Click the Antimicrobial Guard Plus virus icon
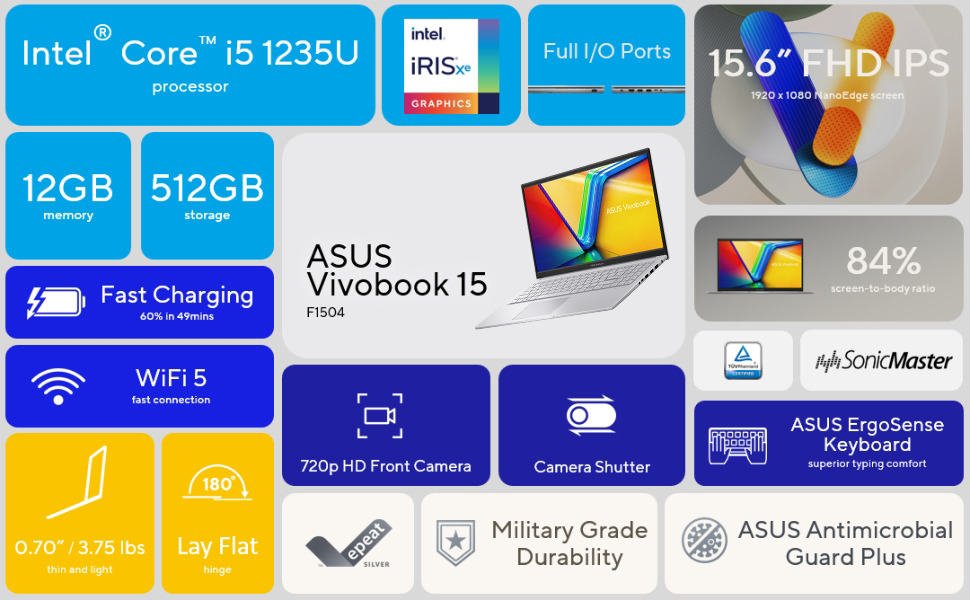The width and height of the screenshot is (970, 600). pyautogui.click(x=704, y=541)
